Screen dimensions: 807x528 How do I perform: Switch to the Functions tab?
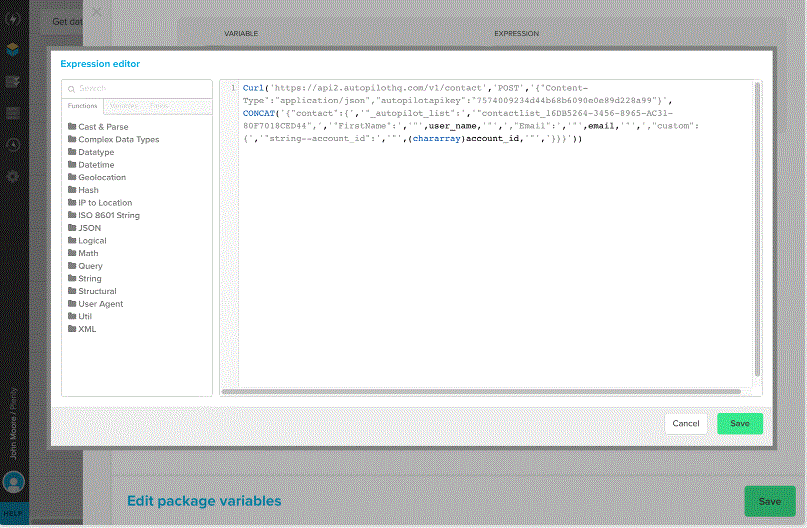point(82,105)
